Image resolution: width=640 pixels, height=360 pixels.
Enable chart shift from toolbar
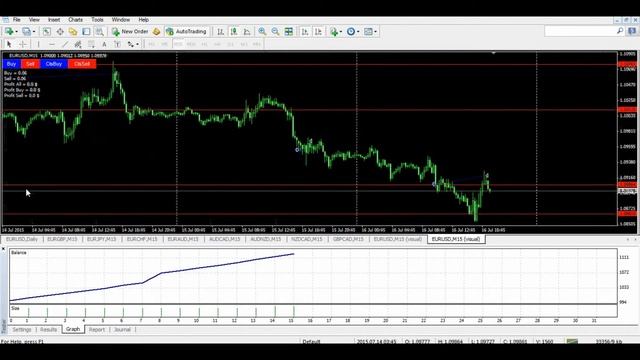coord(318,31)
